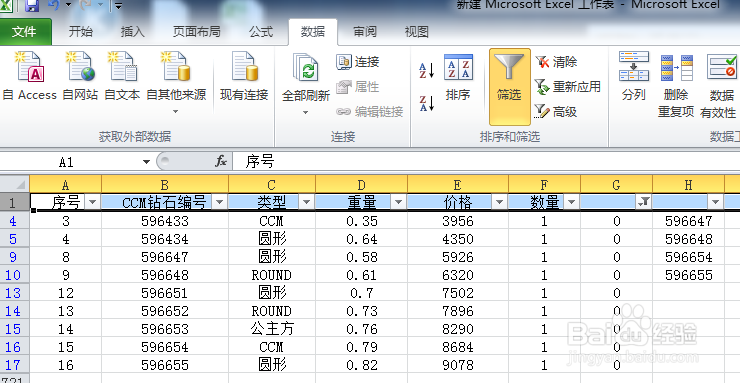Switch to the 插入 insert tab

pyautogui.click(x=132, y=32)
